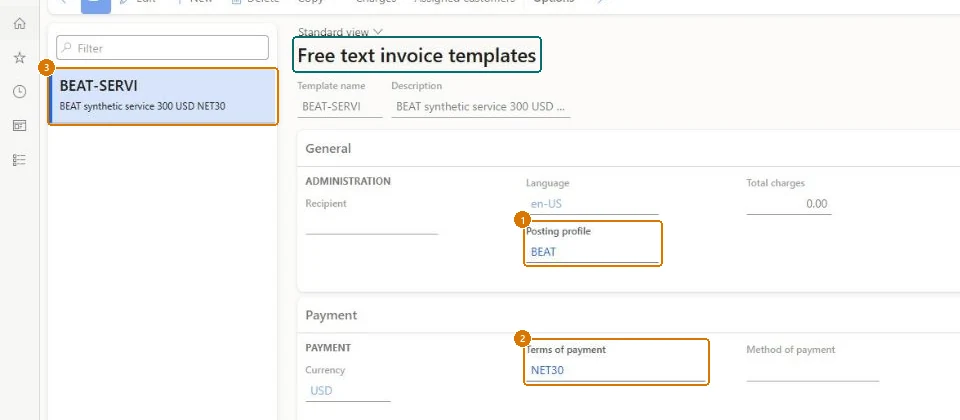
Task: Click the Recipient field
Action: (372, 224)
